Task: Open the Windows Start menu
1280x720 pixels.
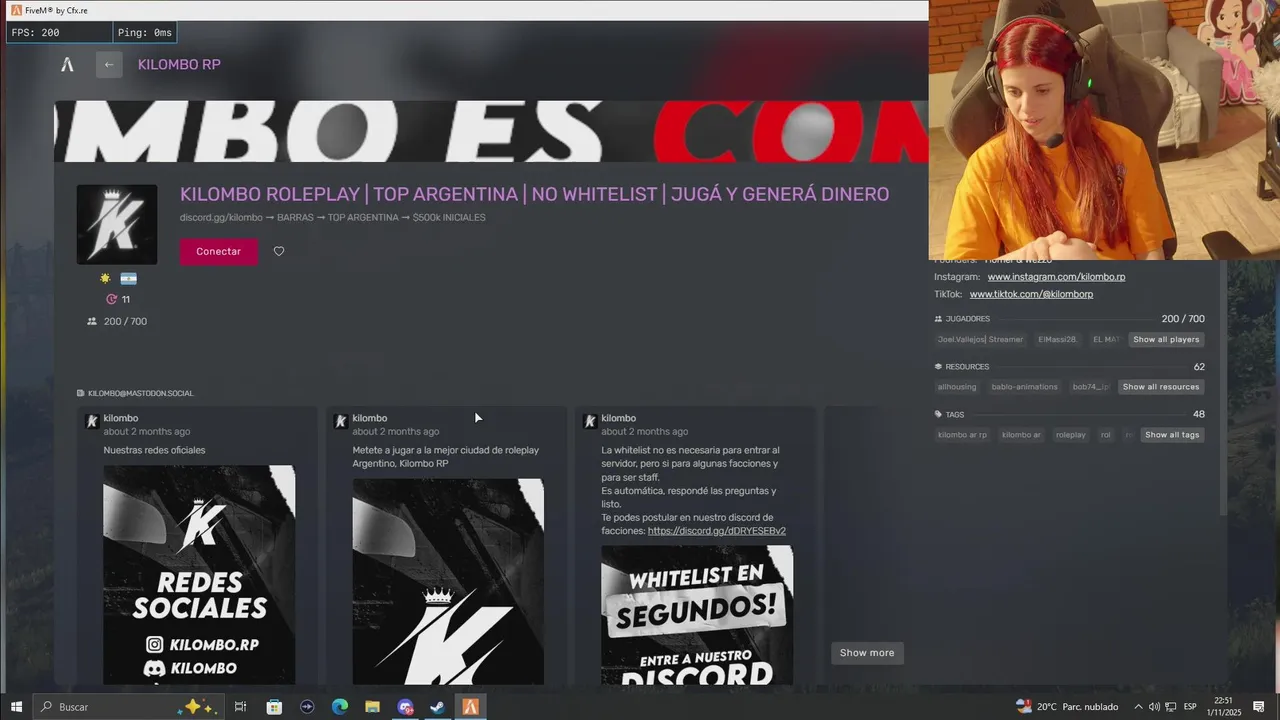Action: click(x=16, y=707)
